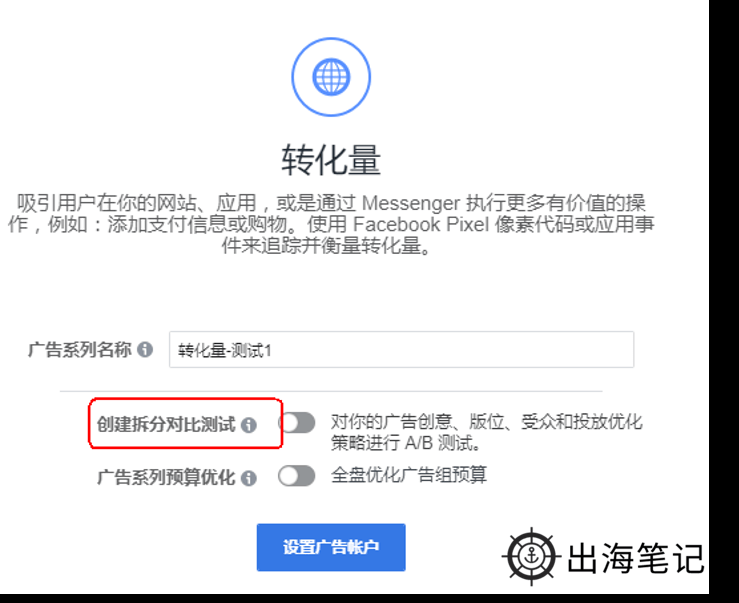
Task: Click the 广告系列名称 label
Action: pos(80,349)
